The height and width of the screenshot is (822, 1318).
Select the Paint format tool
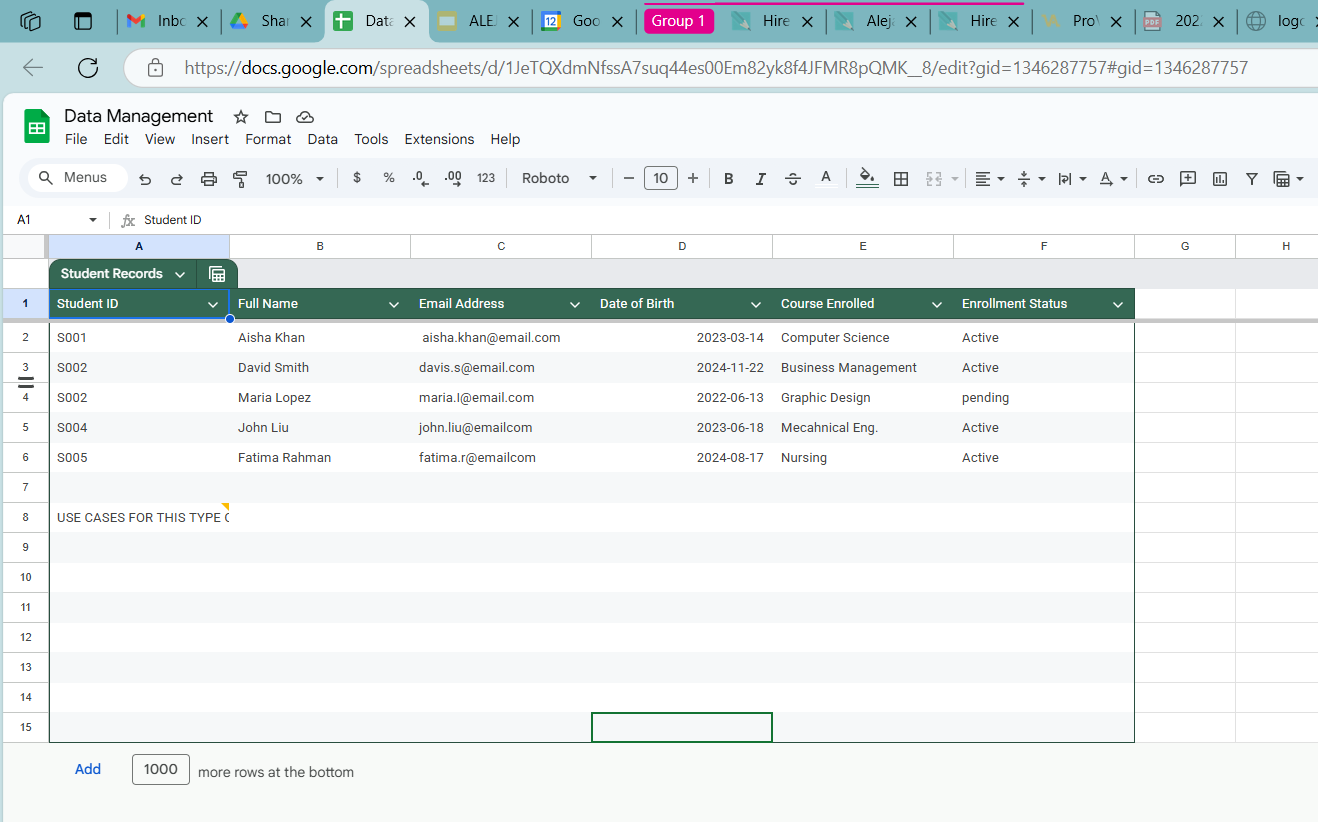click(240, 179)
